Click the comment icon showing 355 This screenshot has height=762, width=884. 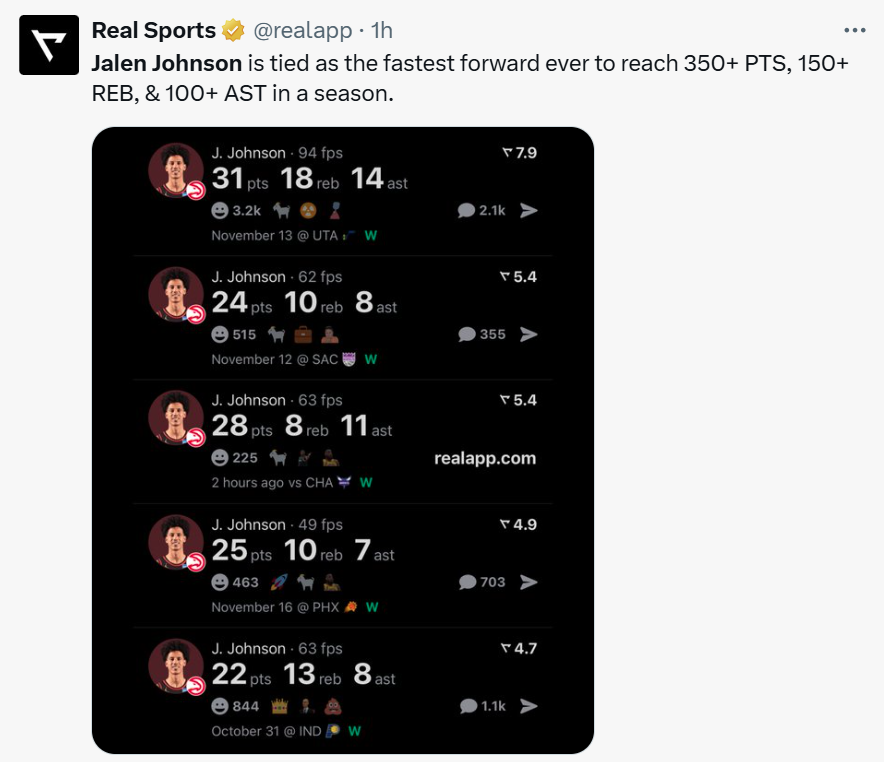(x=466, y=334)
